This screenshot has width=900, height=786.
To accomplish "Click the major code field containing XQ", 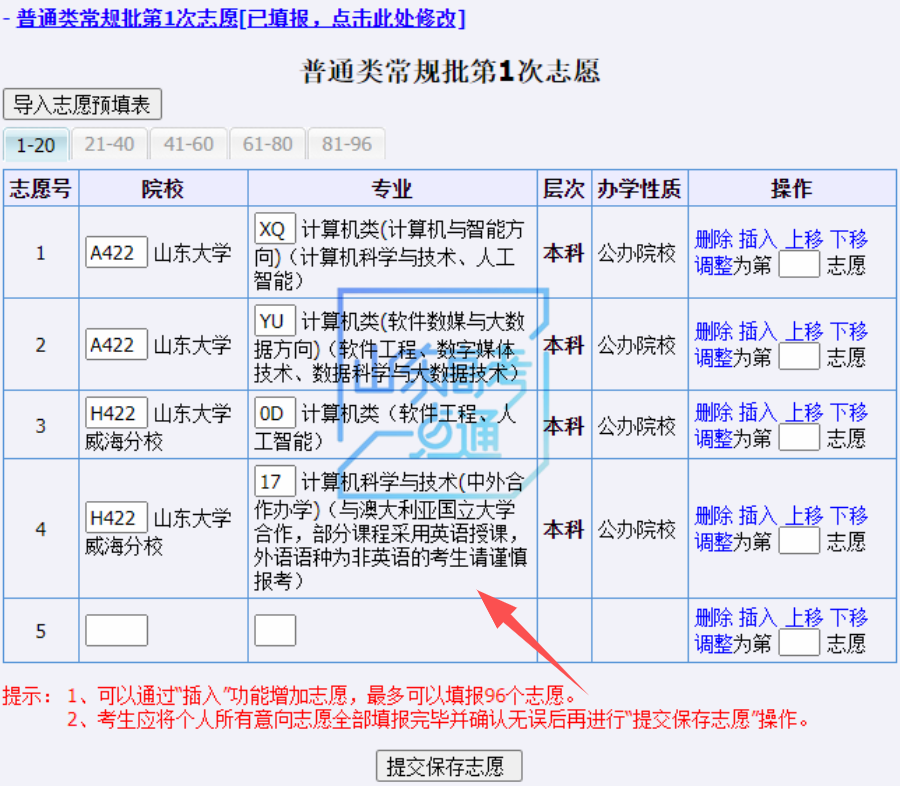I will [x=275, y=229].
